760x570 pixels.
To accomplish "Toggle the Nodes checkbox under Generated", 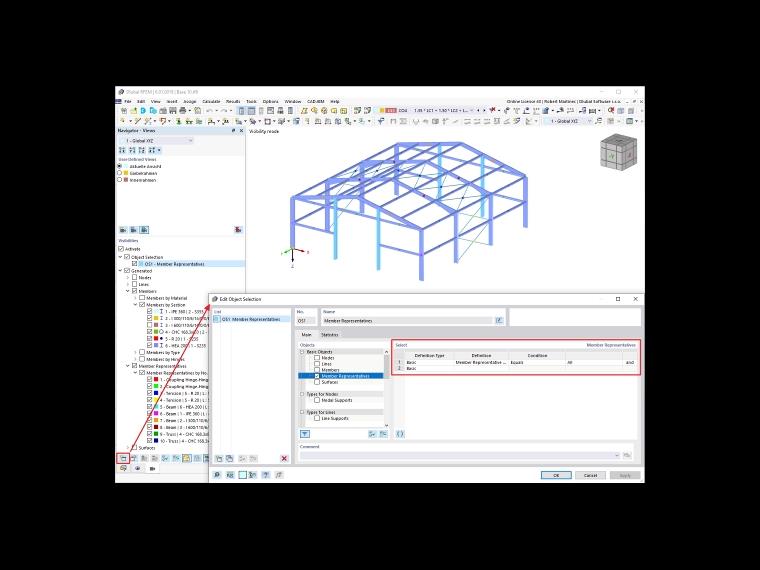I will click(x=135, y=277).
